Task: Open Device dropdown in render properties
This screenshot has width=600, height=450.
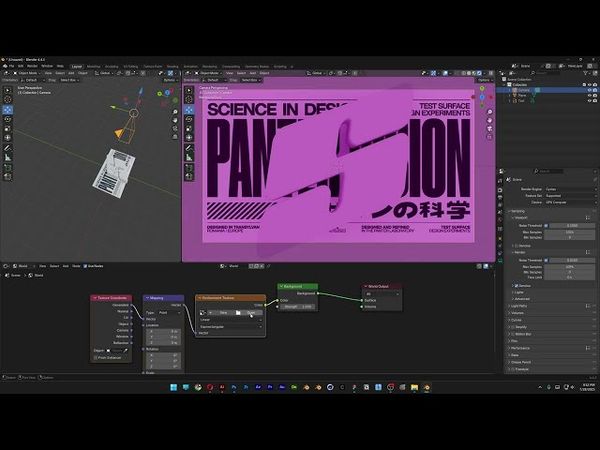Action: tap(569, 202)
